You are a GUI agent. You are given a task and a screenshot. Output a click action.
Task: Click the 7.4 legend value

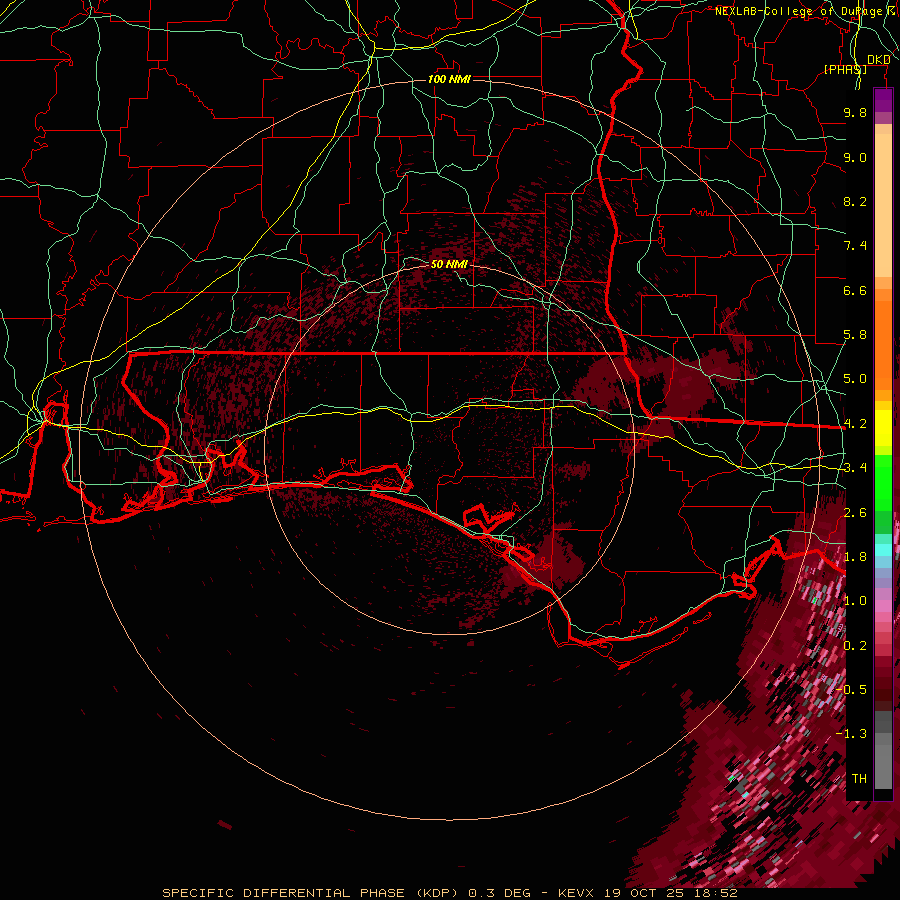tap(855, 246)
